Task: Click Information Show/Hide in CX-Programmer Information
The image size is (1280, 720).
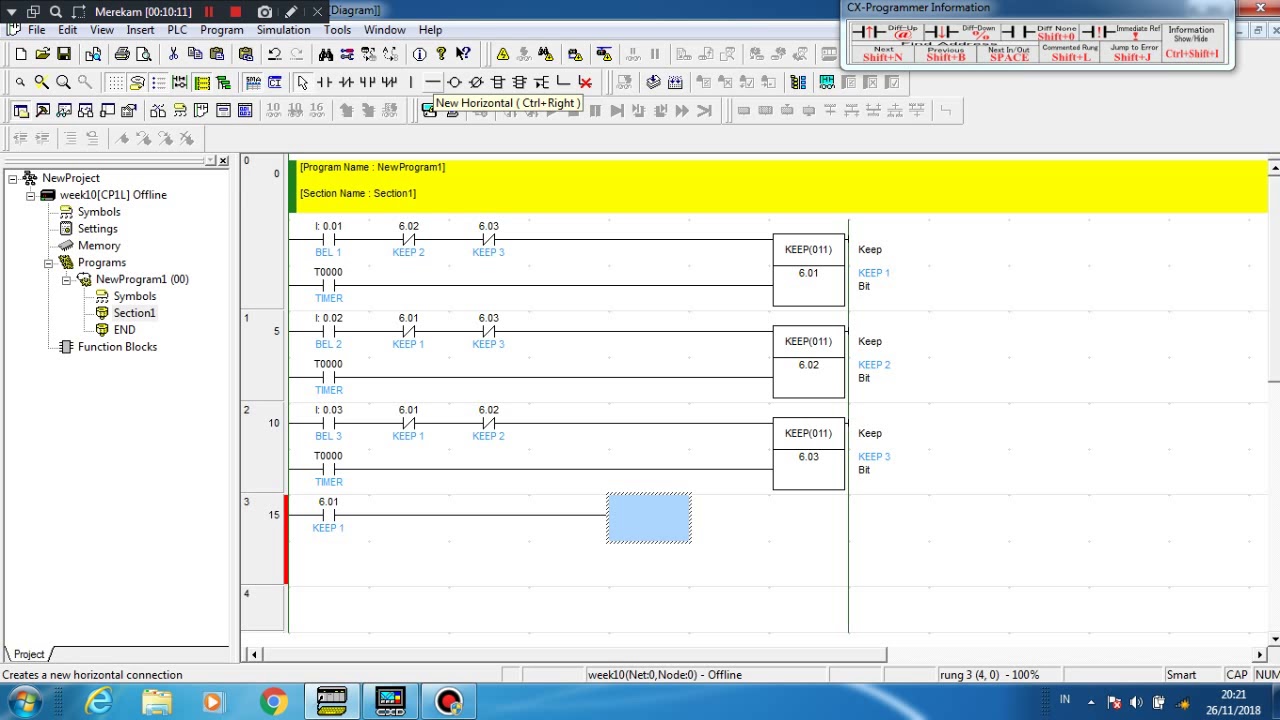Action: coord(1191,42)
